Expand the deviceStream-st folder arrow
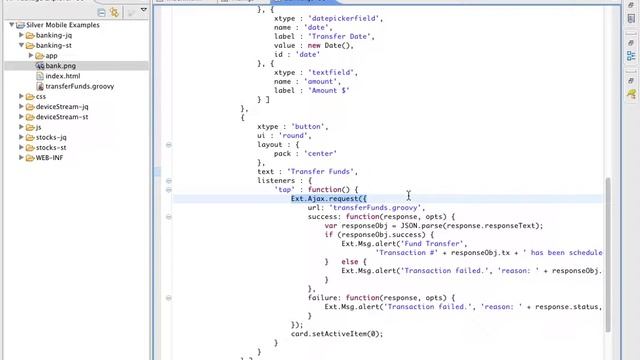 pyautogui.click(x=21, y=117)
